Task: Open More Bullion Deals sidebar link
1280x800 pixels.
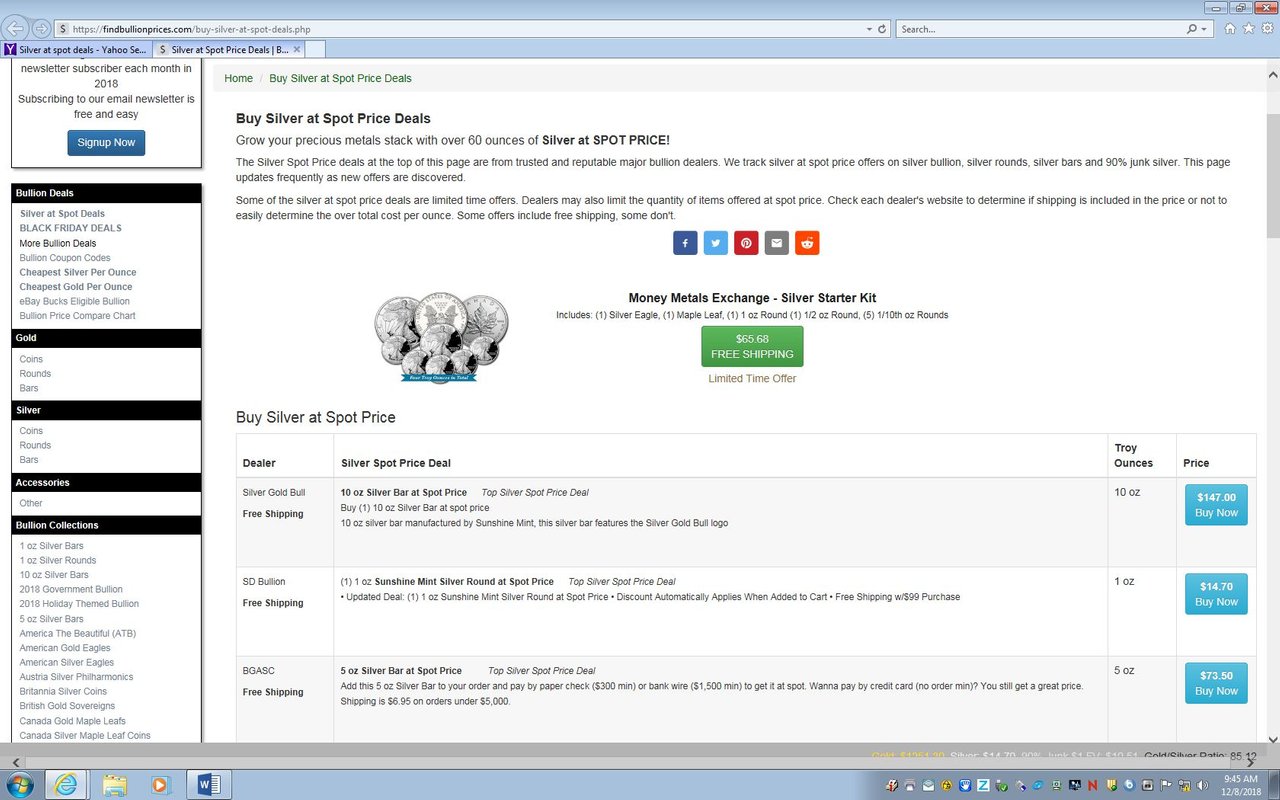Action: (x=58, y=243)
